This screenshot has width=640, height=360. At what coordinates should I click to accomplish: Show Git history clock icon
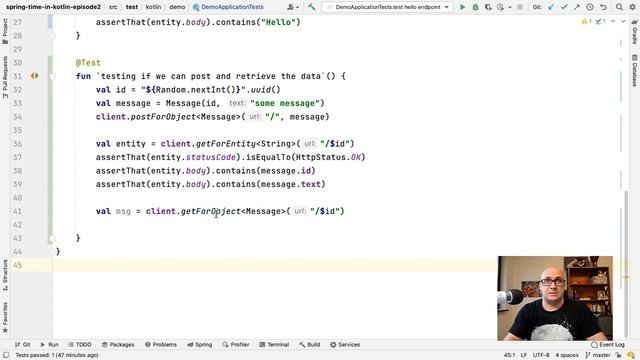(x=590, y=7)
